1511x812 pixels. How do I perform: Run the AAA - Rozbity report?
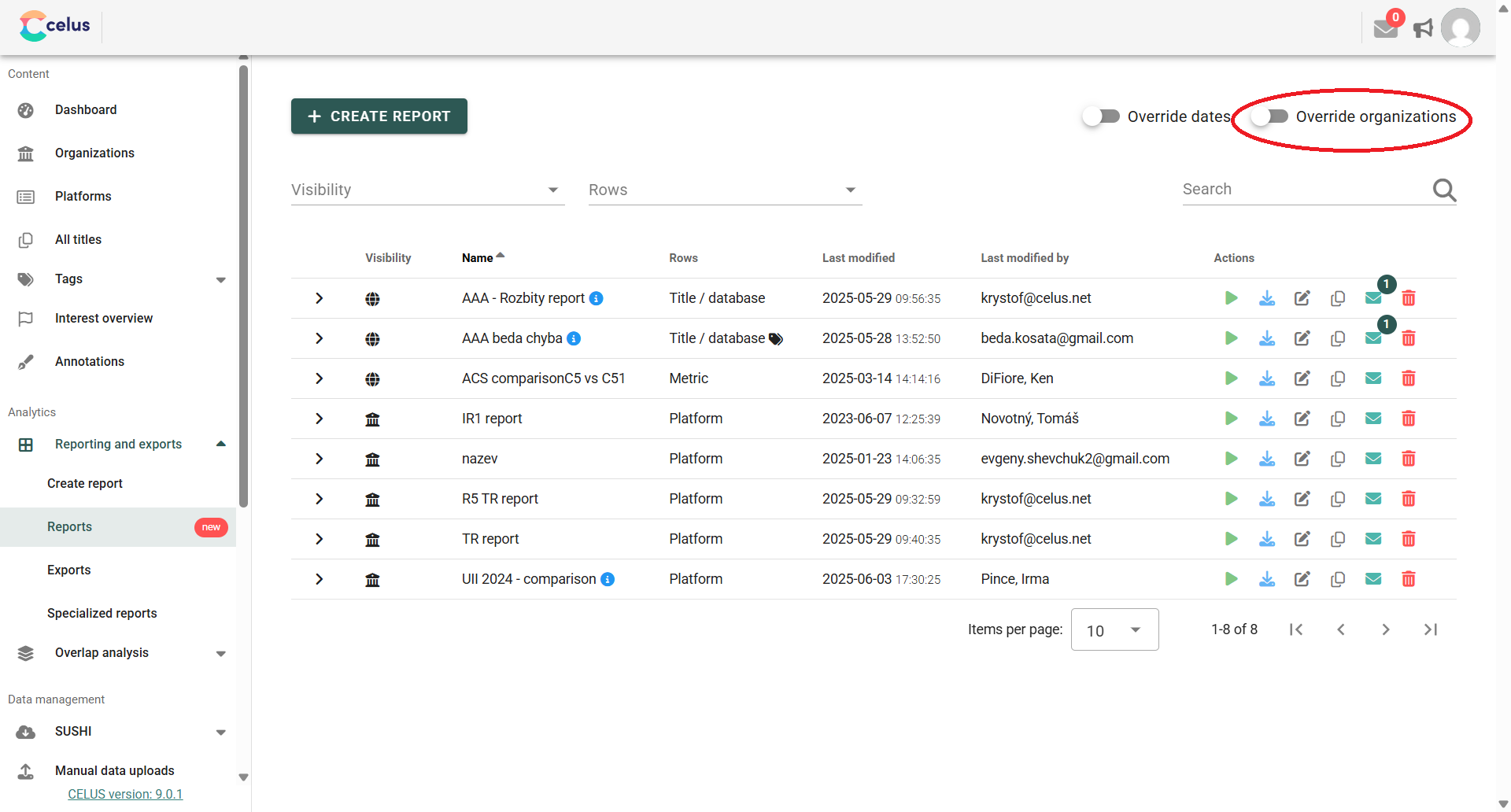(x=1232, y=298)
